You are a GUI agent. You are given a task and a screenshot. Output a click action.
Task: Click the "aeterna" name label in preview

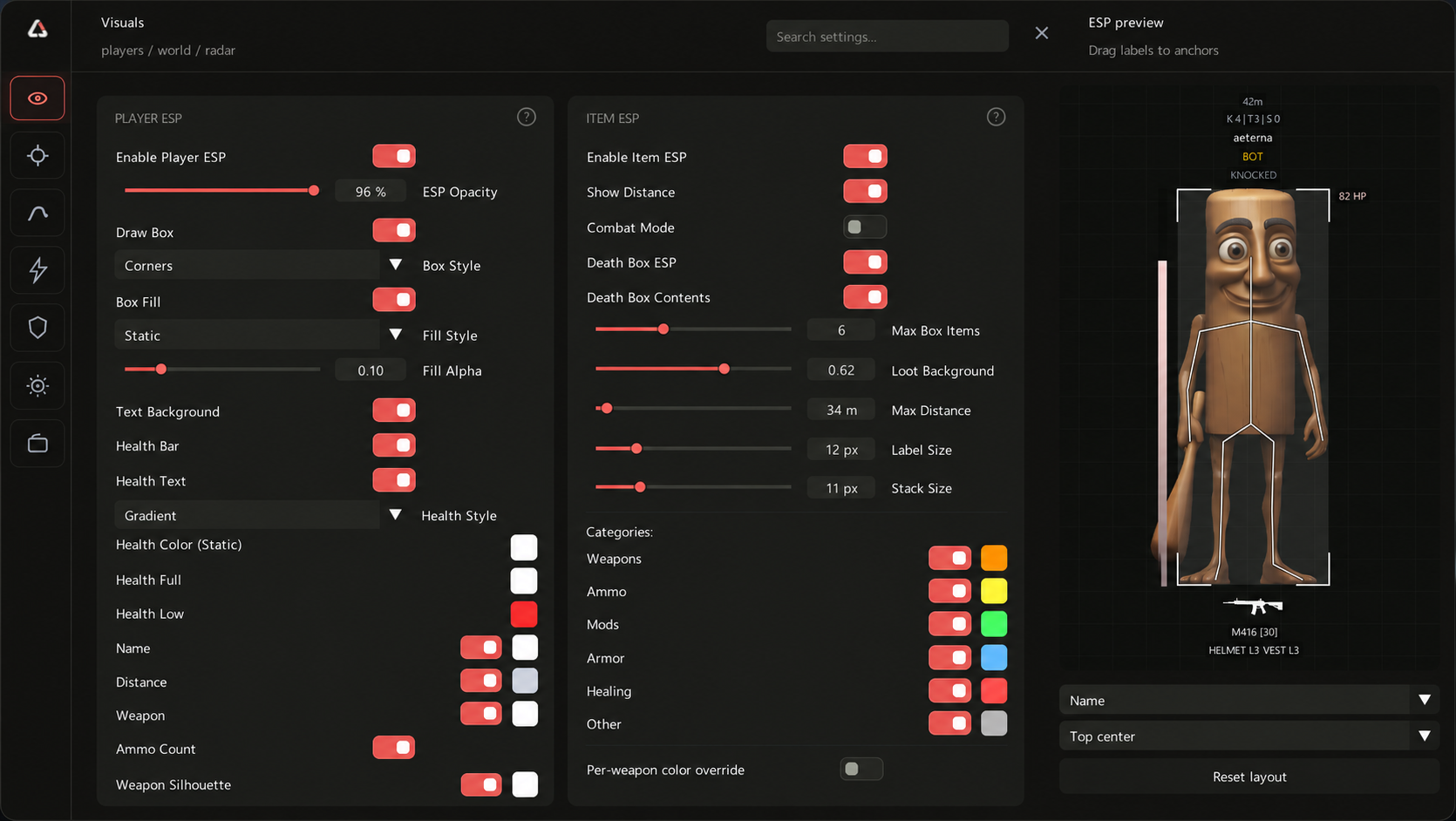pyautogui.click(x=1253, y=138)
